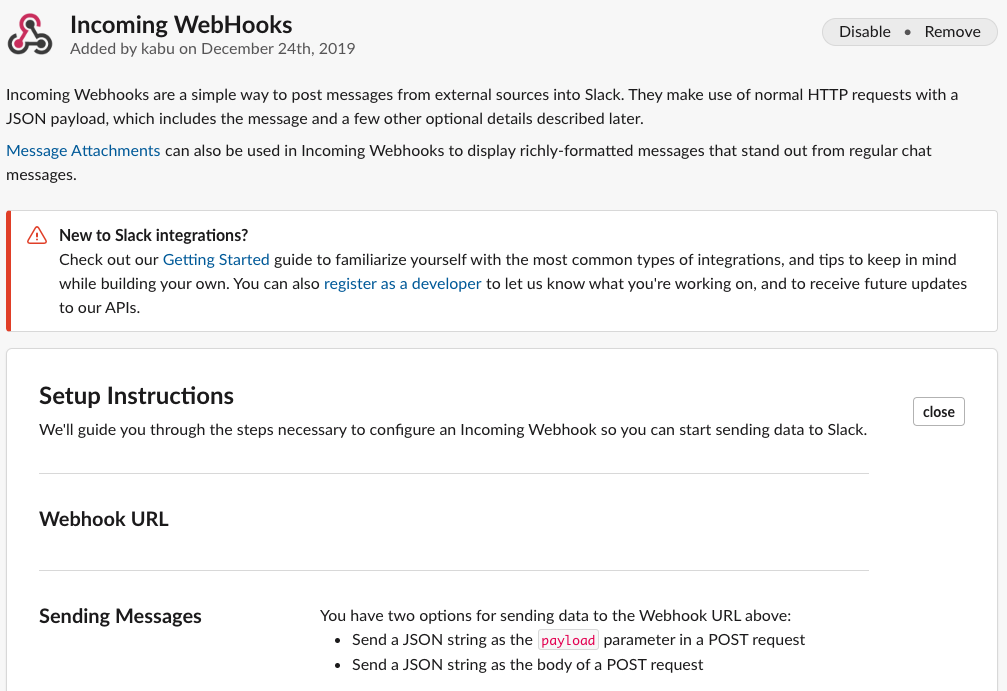Click the 'We'll guide you through' description text
Viewport: 1007px width, 691px height.
(x=452, y=431)
